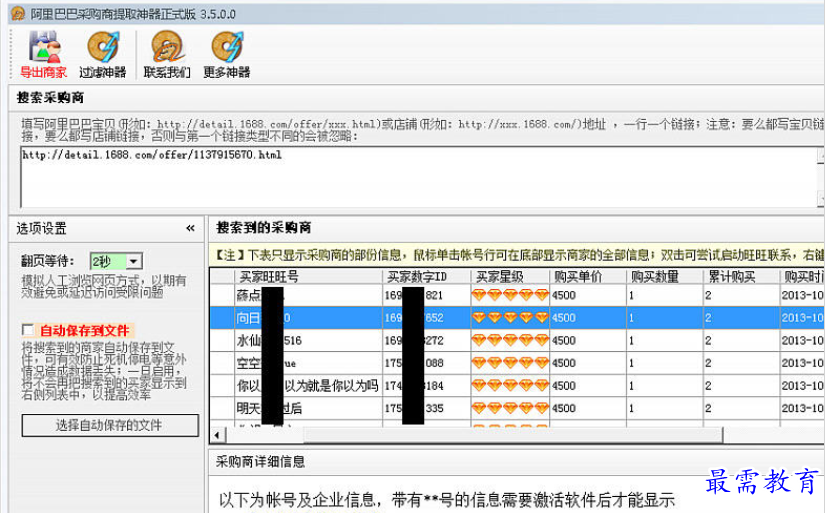Sort by 买家星级 column header
Viewport: 827px width, 513px height.
coord(510,277)
